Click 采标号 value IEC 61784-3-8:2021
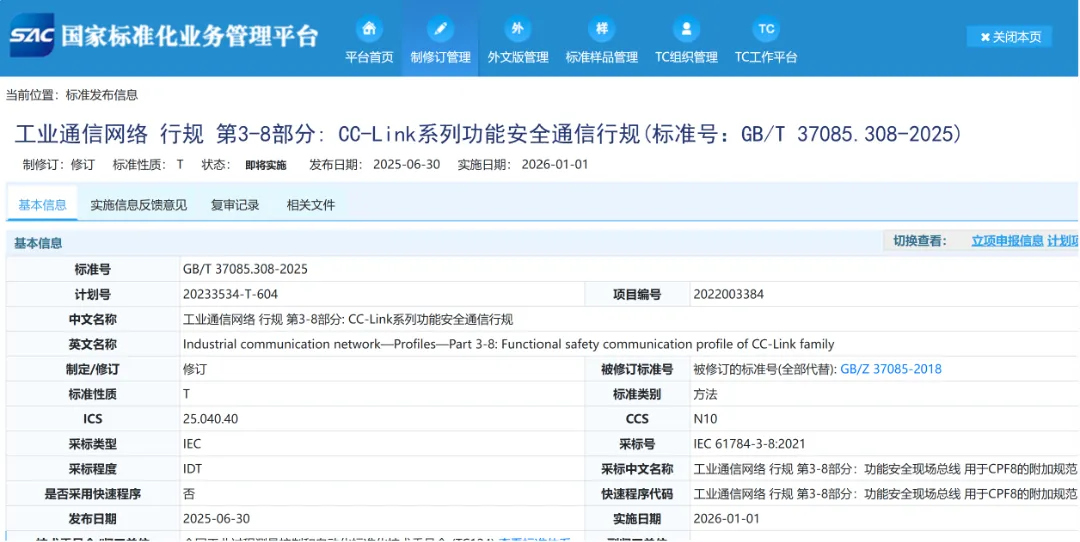Screen dimensions: 1080x542 (x=749, y=444)
